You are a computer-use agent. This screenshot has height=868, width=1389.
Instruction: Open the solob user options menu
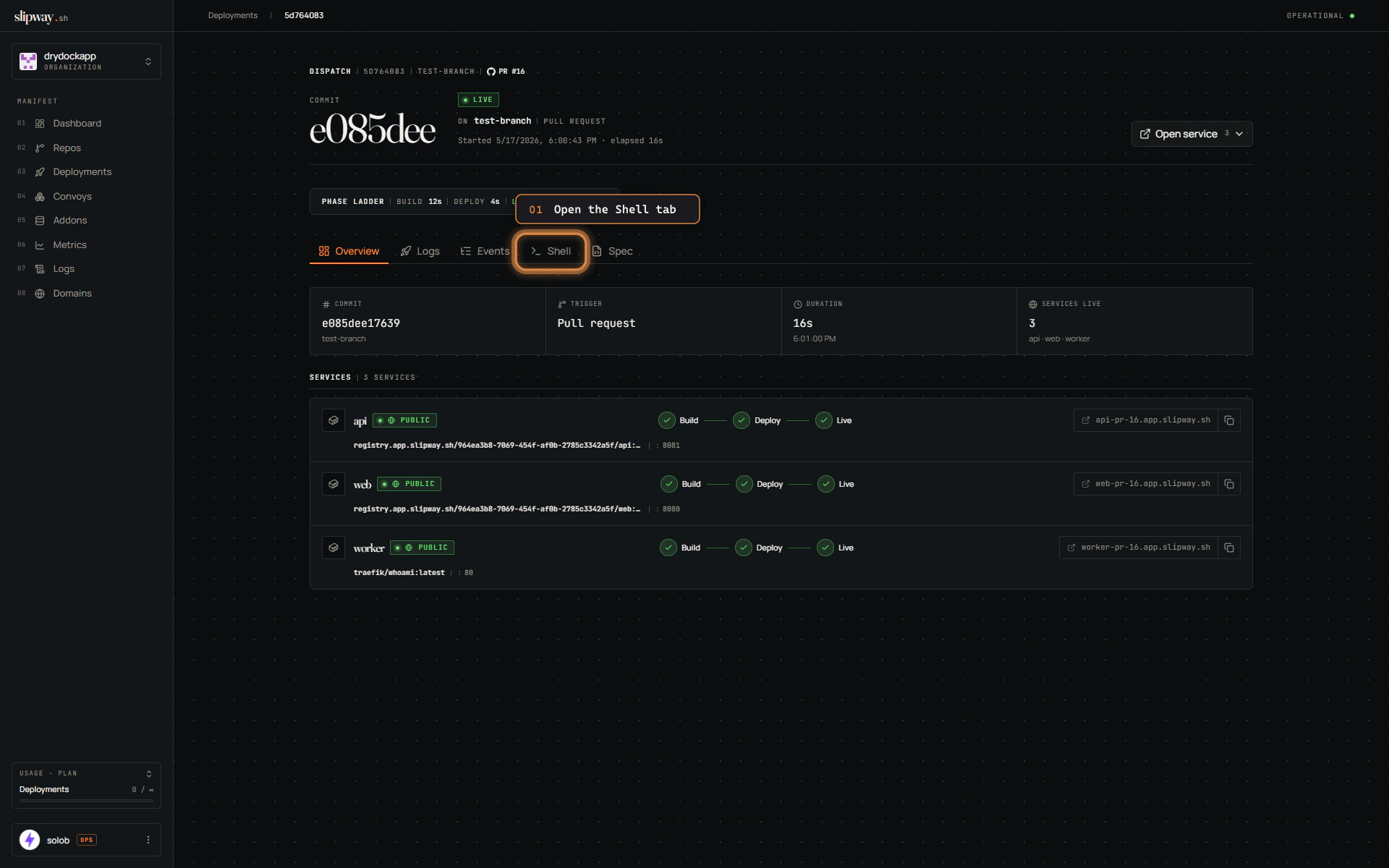[148, 840]
